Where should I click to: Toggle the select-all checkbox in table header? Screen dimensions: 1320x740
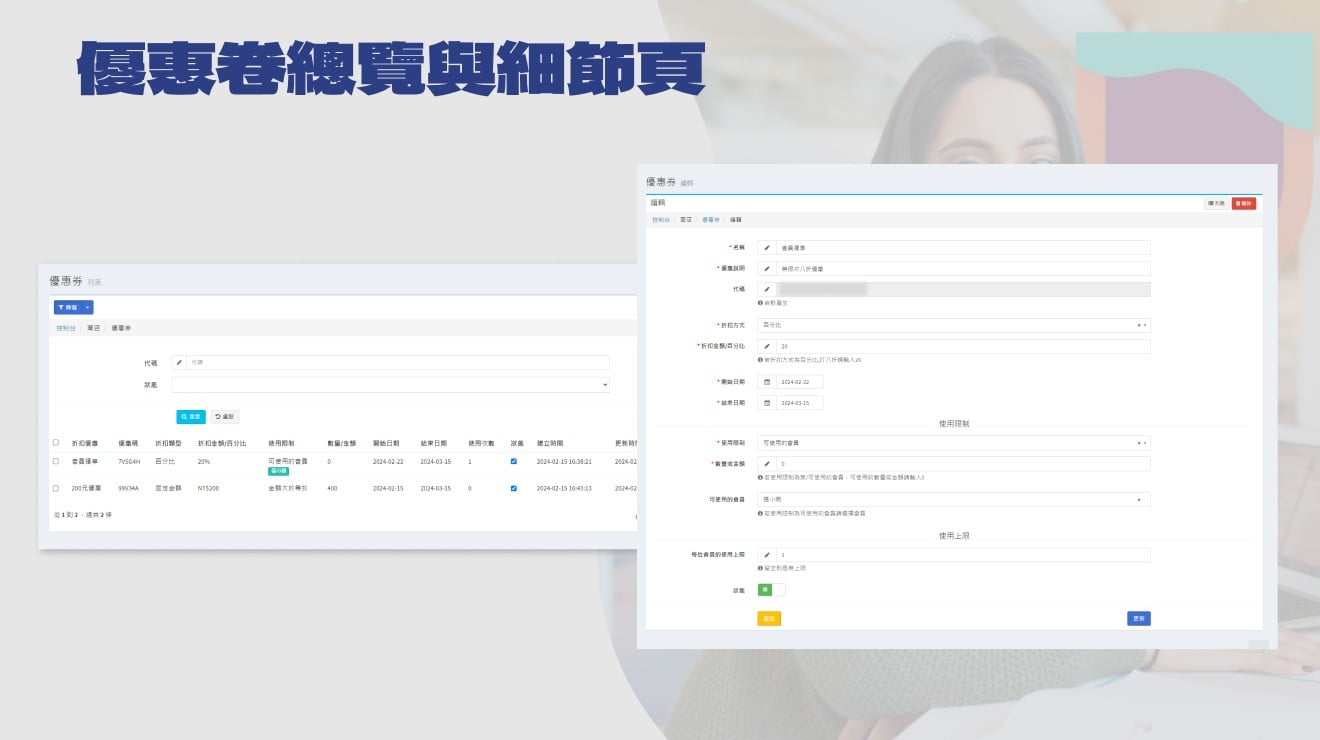56,442
